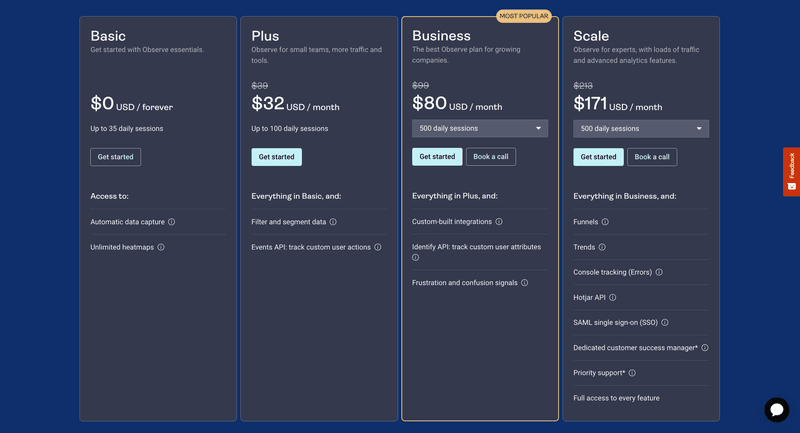The height and width of the screenshot is (433, 800).
Task: Click info icon next to Automatic data capture
Action: point(172,222)
